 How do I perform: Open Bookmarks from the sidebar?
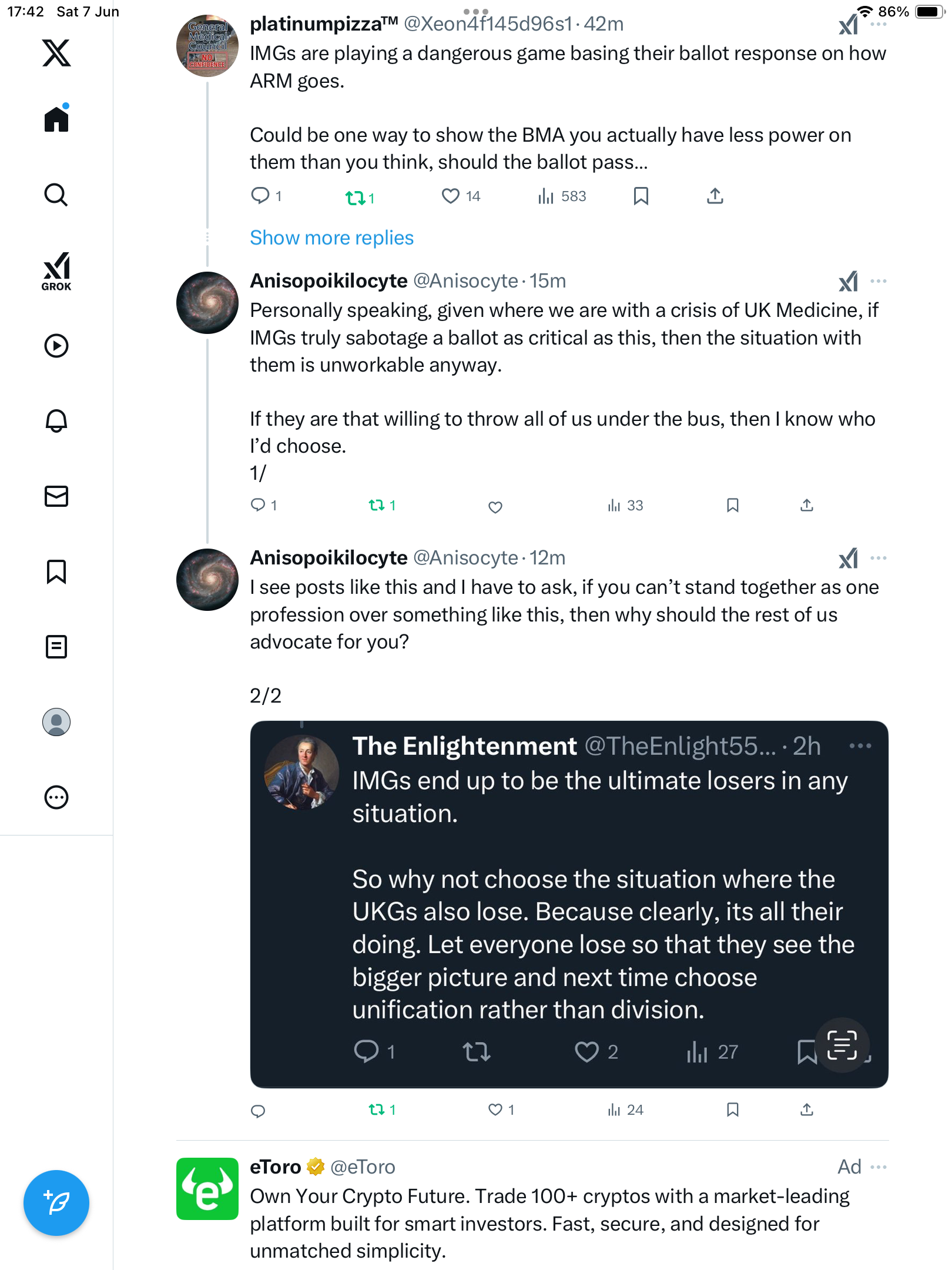(56, 571)
